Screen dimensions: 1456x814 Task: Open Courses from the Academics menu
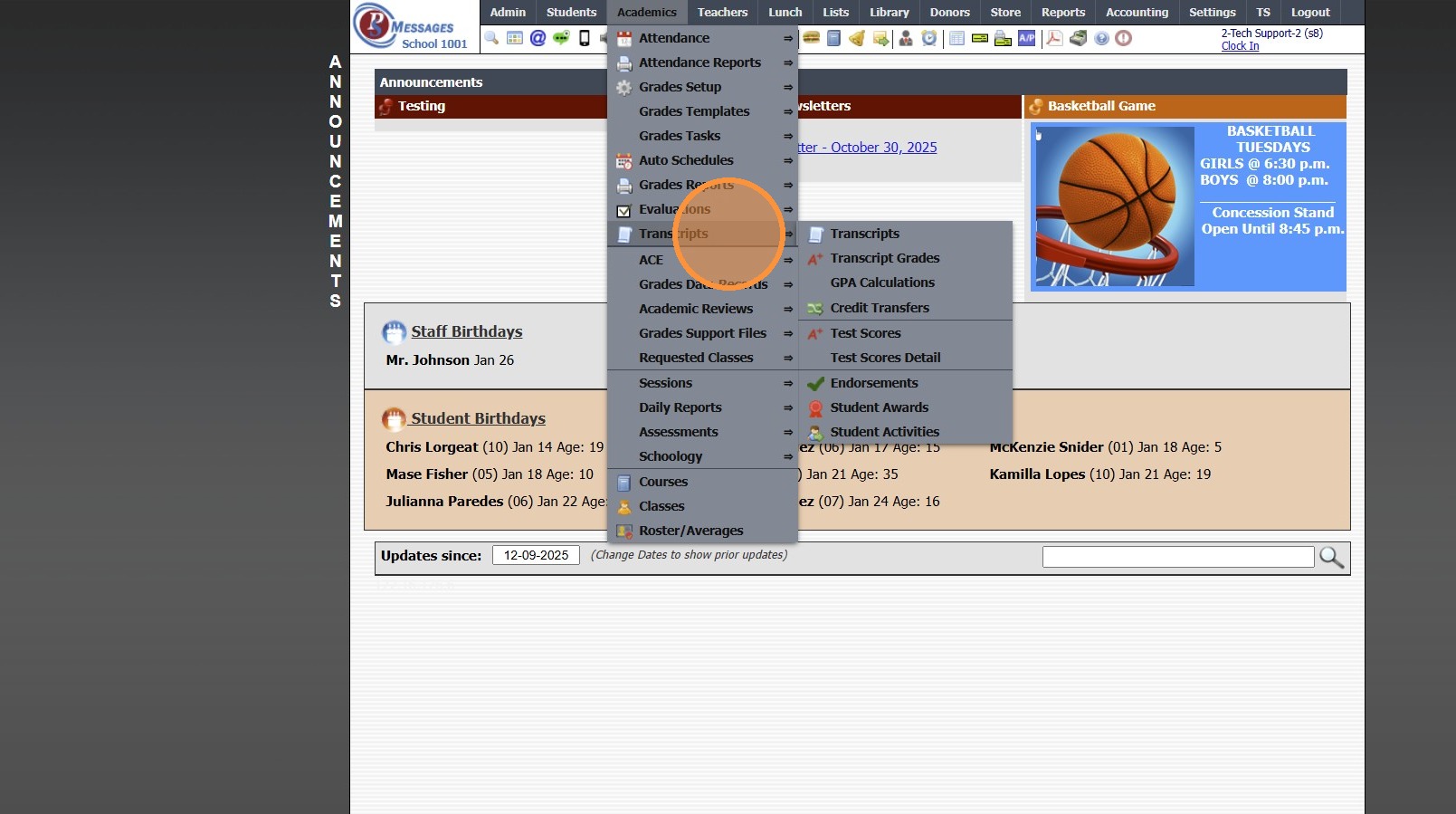702,482
